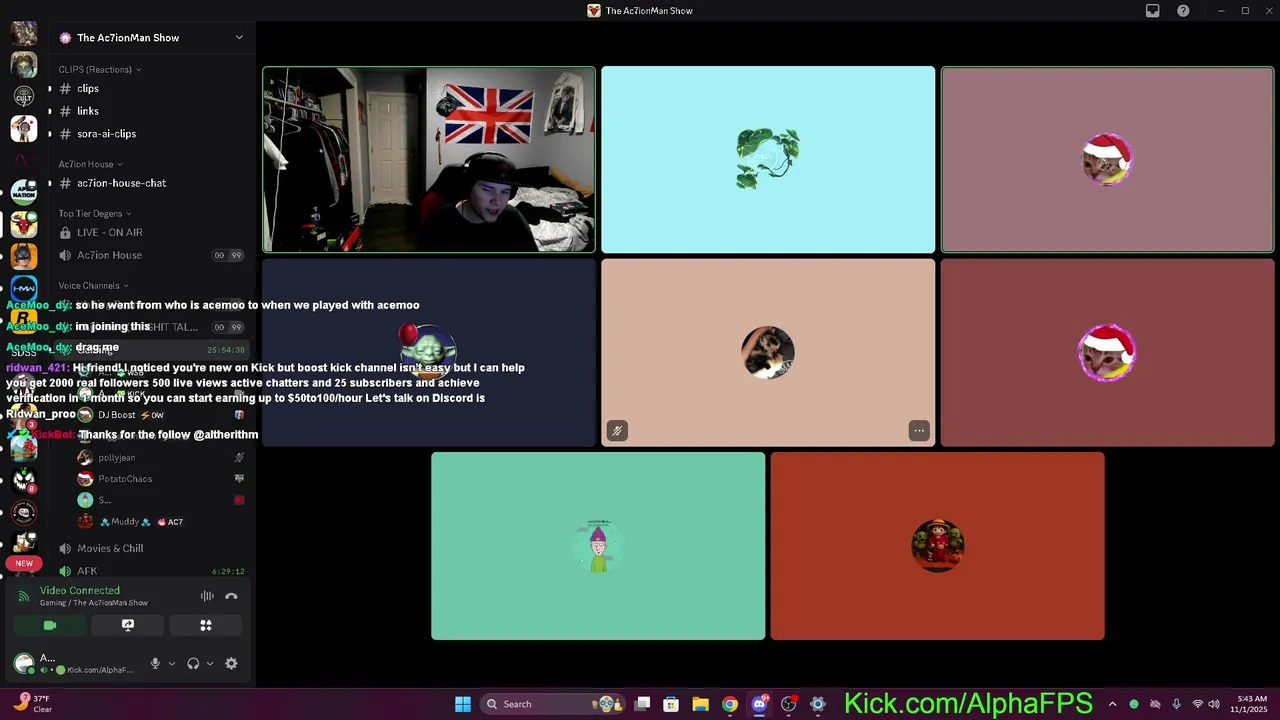Expand headphone output options arrow
Viewport: 1280px width, 720px height.
[210, 663]
